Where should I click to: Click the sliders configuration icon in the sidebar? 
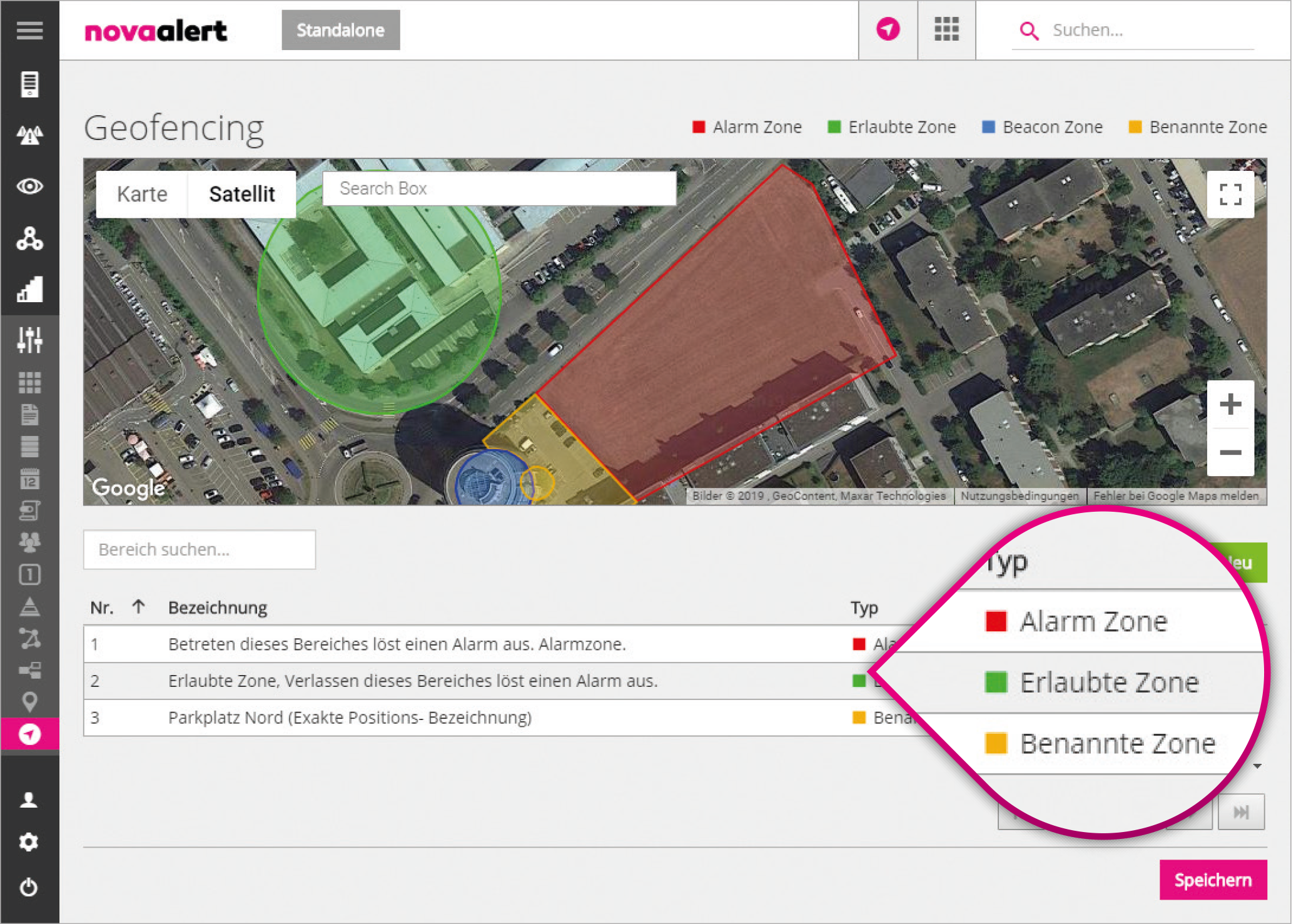click(x=29, y=340)
